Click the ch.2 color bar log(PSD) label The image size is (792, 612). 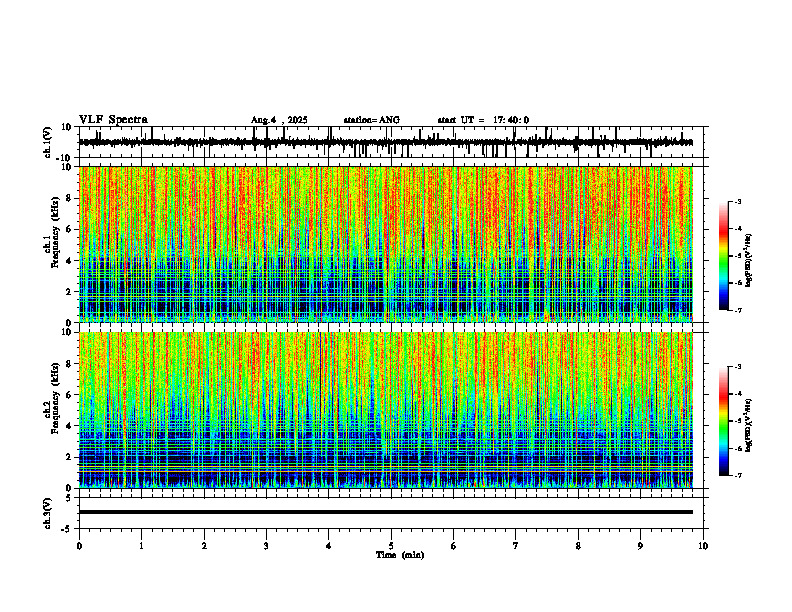click(748, 425)
